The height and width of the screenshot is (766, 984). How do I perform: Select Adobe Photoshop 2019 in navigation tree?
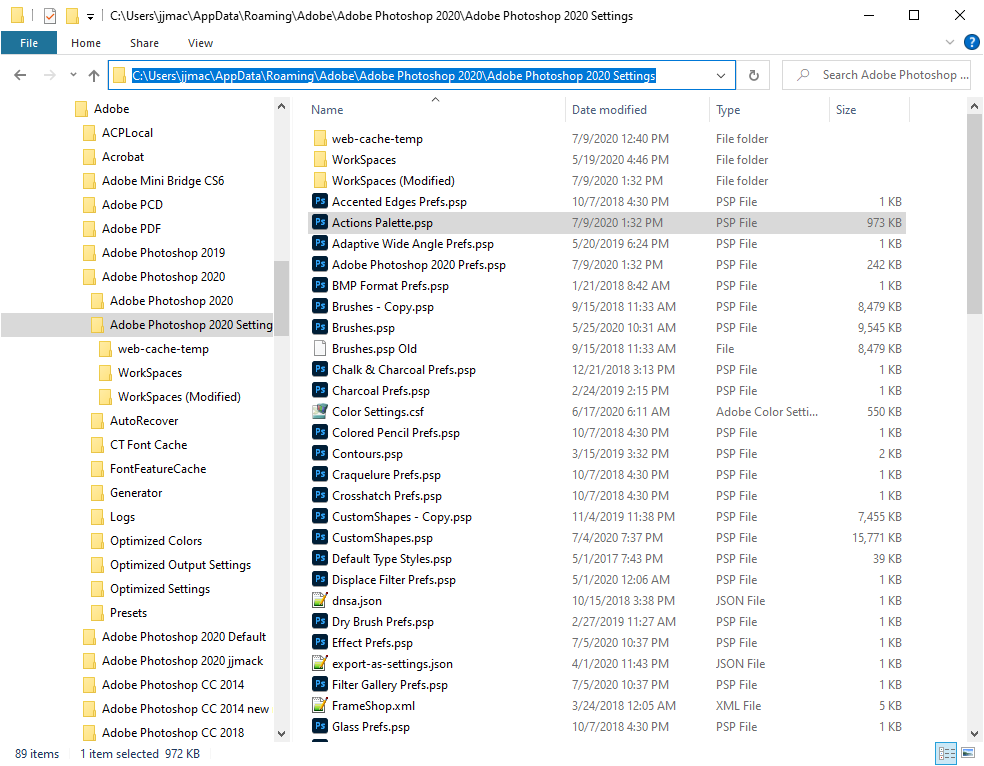[x=164, y=253]
